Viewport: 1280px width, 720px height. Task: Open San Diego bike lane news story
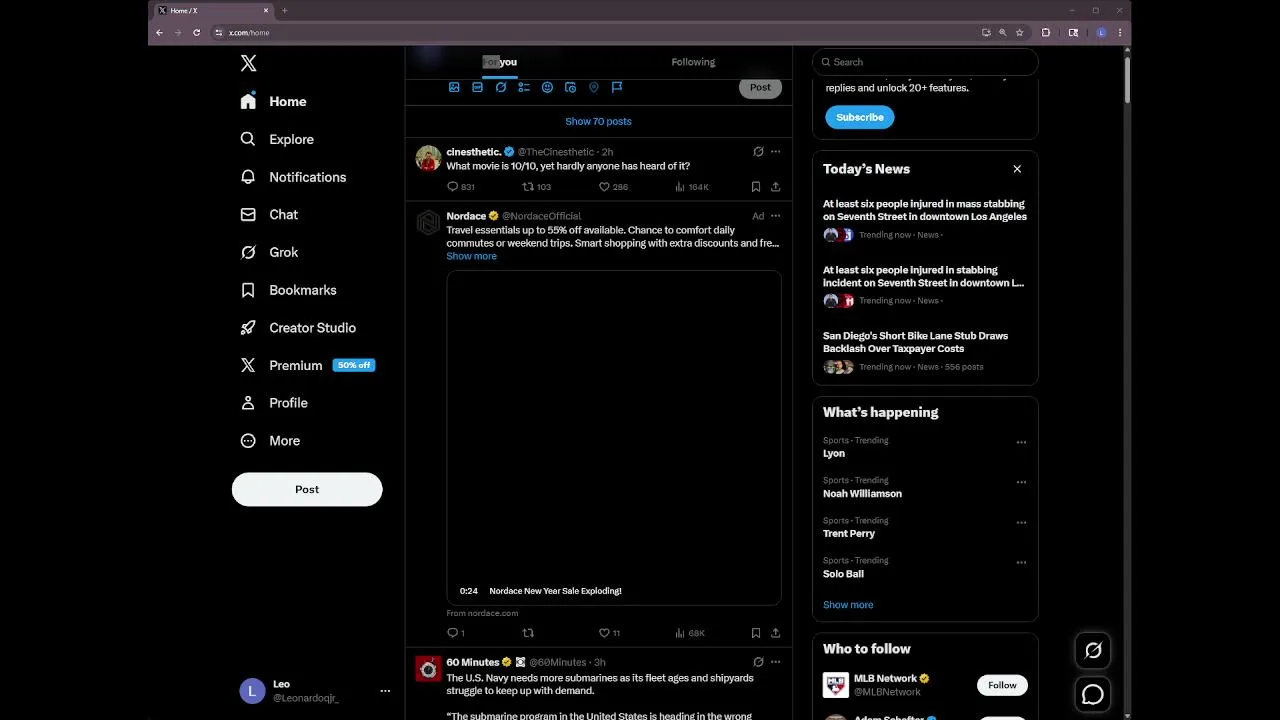[x=925, y=351]
